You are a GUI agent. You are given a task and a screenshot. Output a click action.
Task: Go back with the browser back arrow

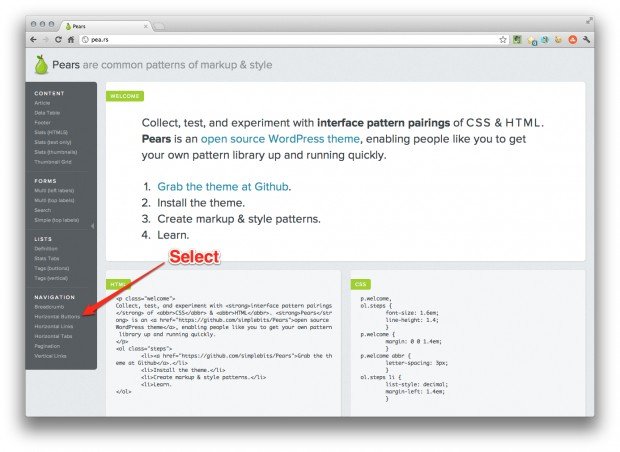click(34, 40)
